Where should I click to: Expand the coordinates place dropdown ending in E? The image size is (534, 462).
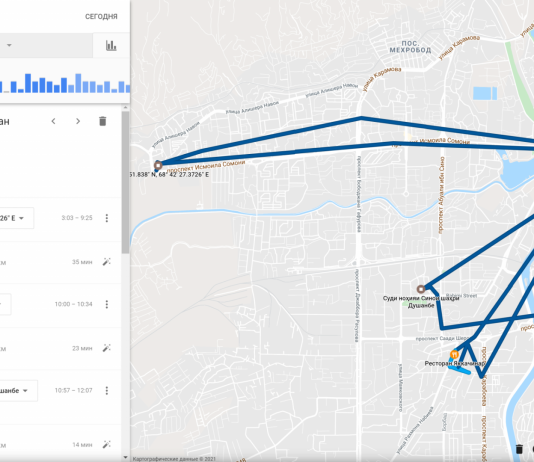(x=21, y=218)
